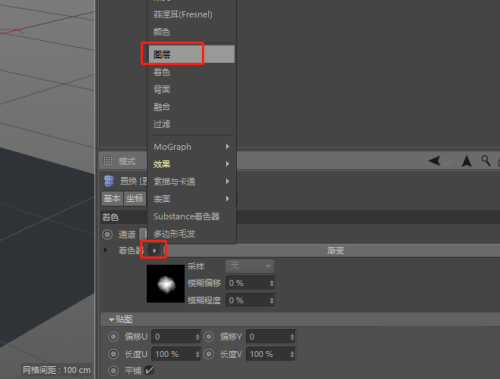Click the grid handle icon beside 模式
500x379 pixels.
(107, 161)
